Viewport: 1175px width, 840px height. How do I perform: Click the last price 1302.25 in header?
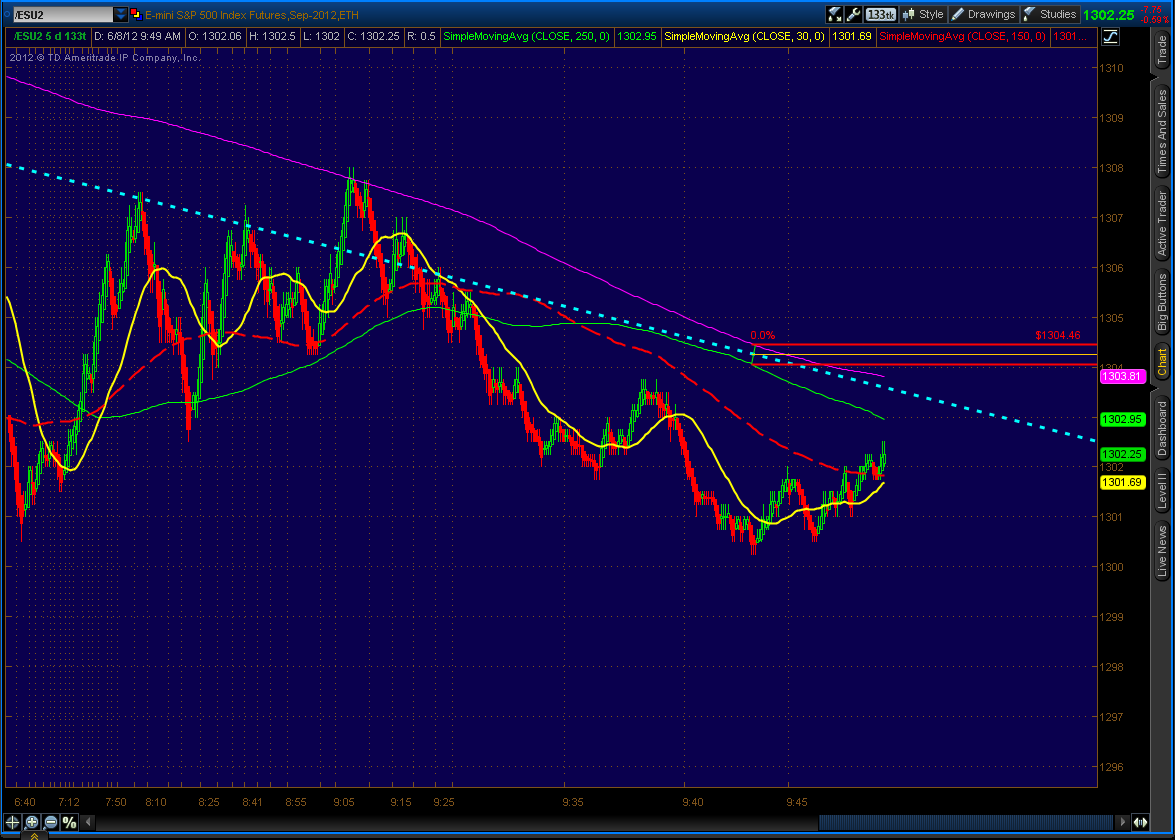(1108, 15)
